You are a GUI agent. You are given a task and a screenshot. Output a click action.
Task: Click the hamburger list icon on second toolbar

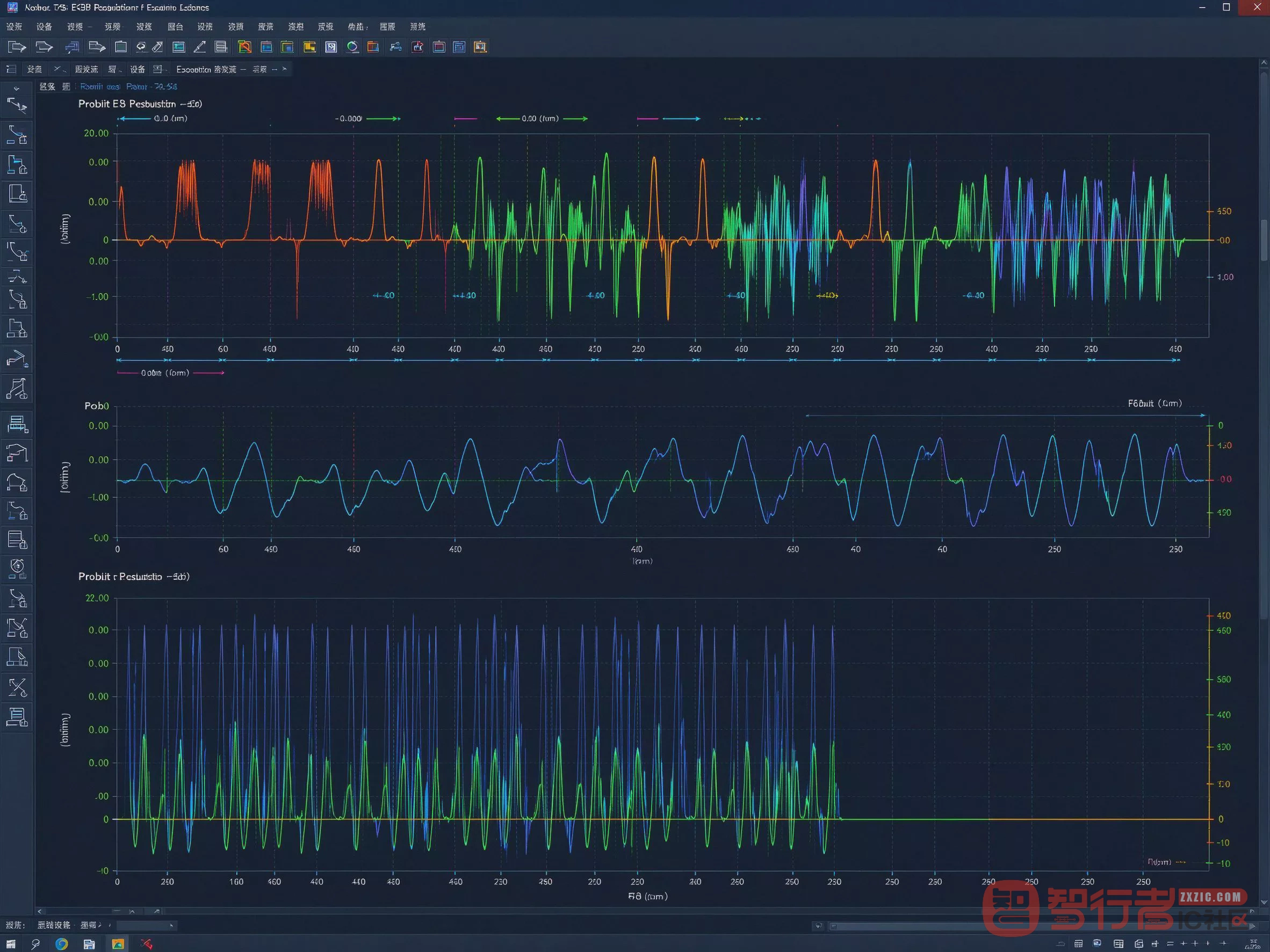(10, 69)
